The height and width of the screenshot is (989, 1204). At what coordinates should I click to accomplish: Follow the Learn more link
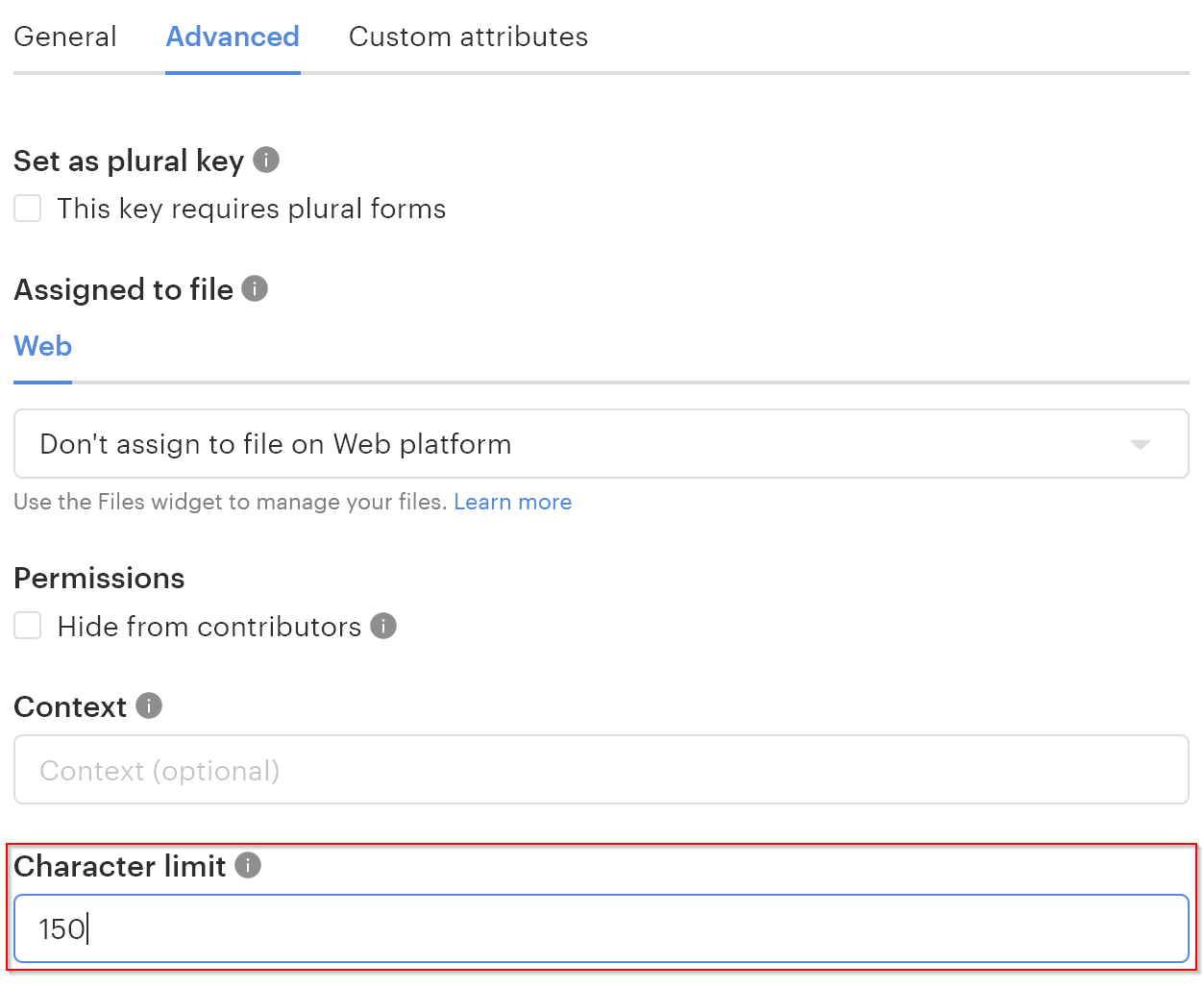[513, 502]
